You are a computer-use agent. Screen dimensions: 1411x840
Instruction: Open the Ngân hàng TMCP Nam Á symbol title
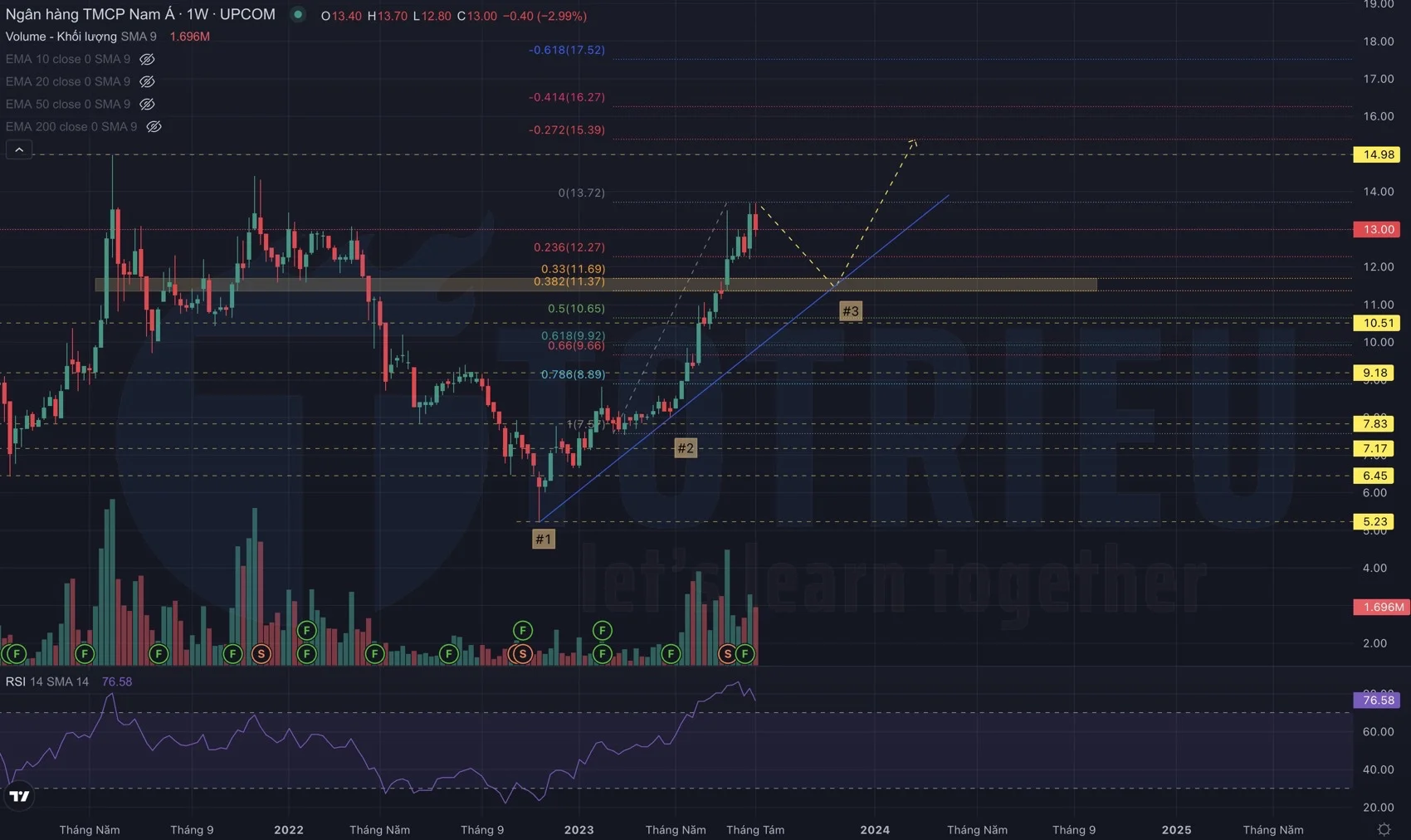(140, 14)
